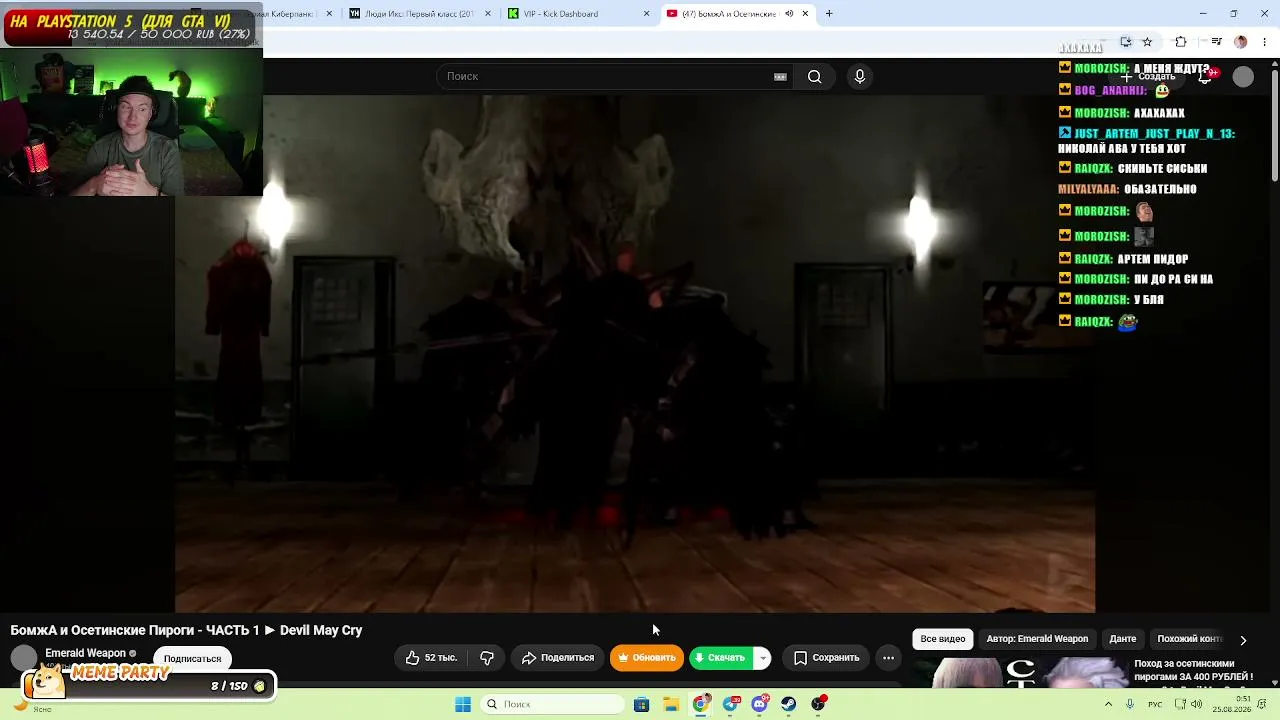
Task: Open a new browser tab
Action: (829, 14)
